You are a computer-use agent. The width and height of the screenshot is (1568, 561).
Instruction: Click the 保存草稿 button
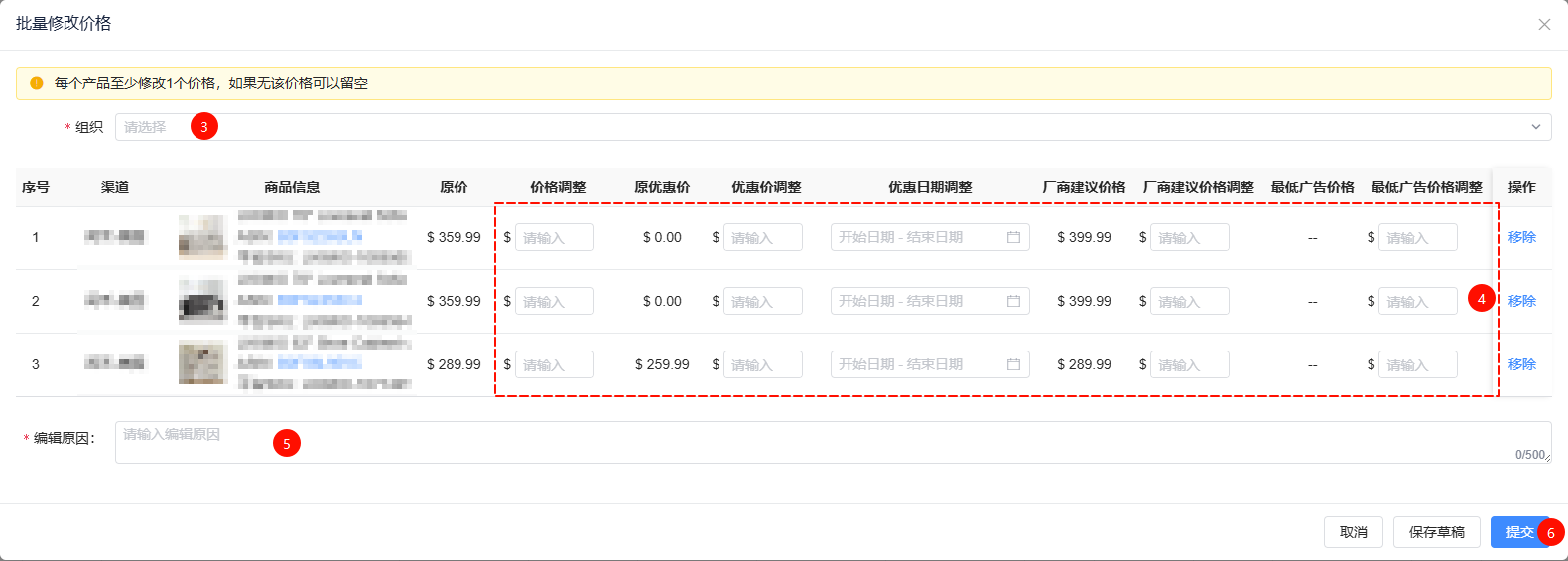coord(1436,532)
